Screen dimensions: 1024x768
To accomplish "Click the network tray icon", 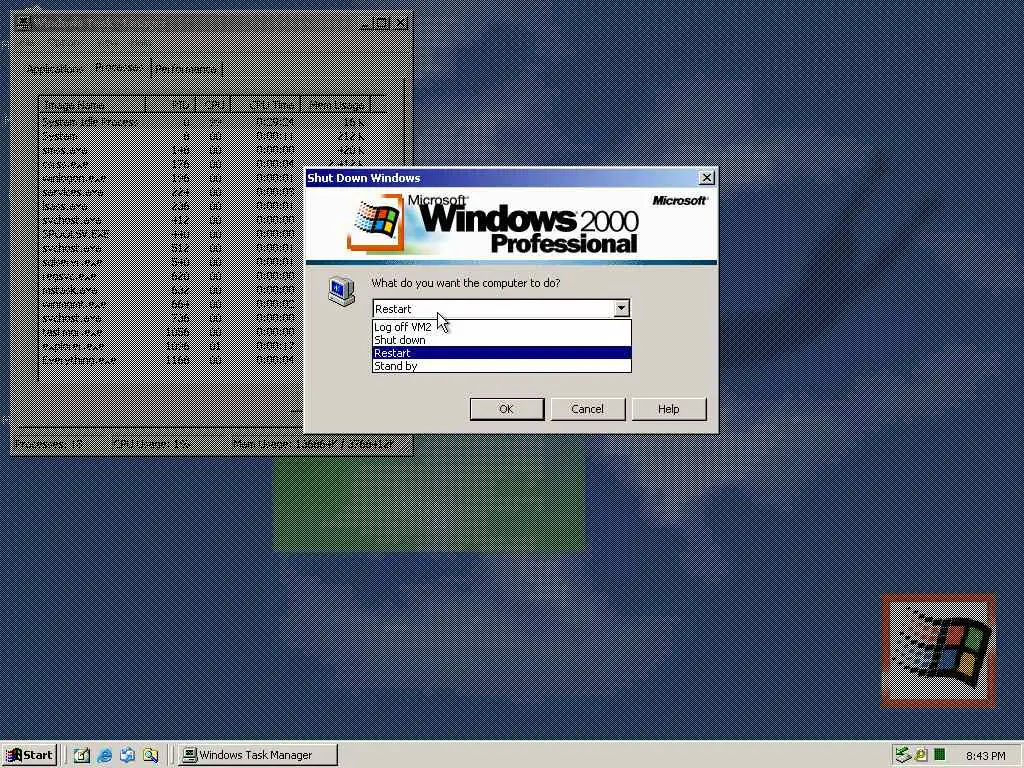I will (x=903, y=755).
